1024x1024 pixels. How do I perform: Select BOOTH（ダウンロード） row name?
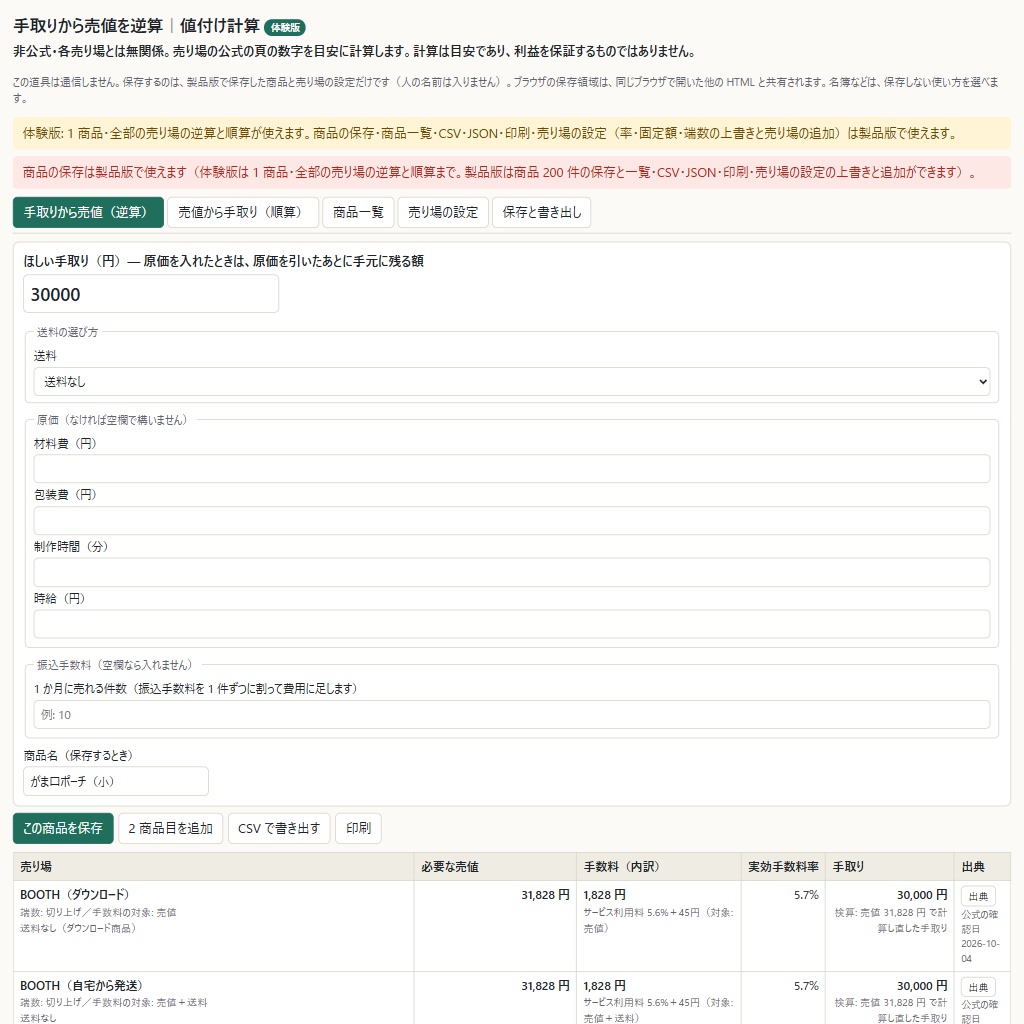pos(75,895)
